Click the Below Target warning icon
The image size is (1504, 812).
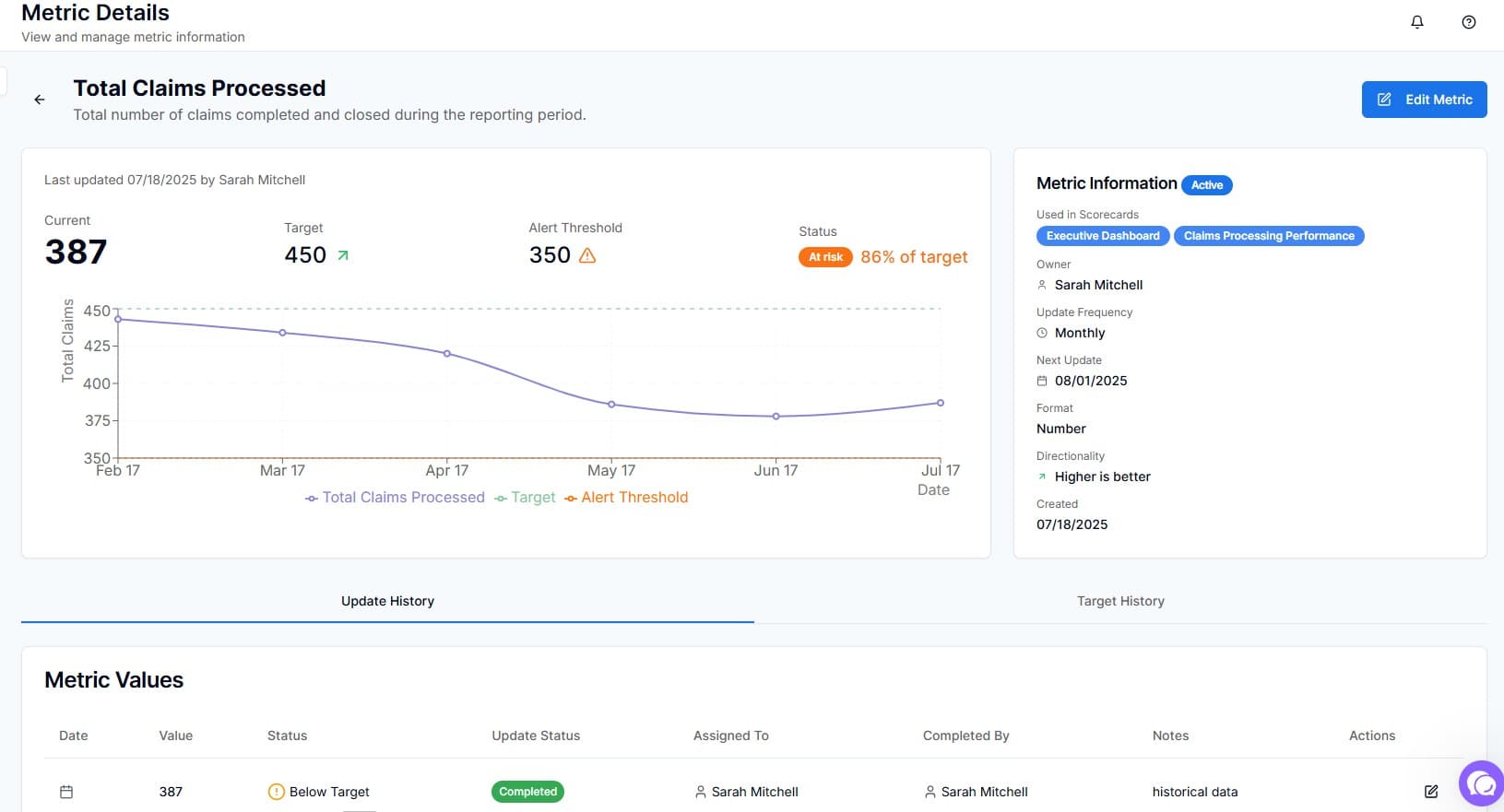(x=276, y=792)
